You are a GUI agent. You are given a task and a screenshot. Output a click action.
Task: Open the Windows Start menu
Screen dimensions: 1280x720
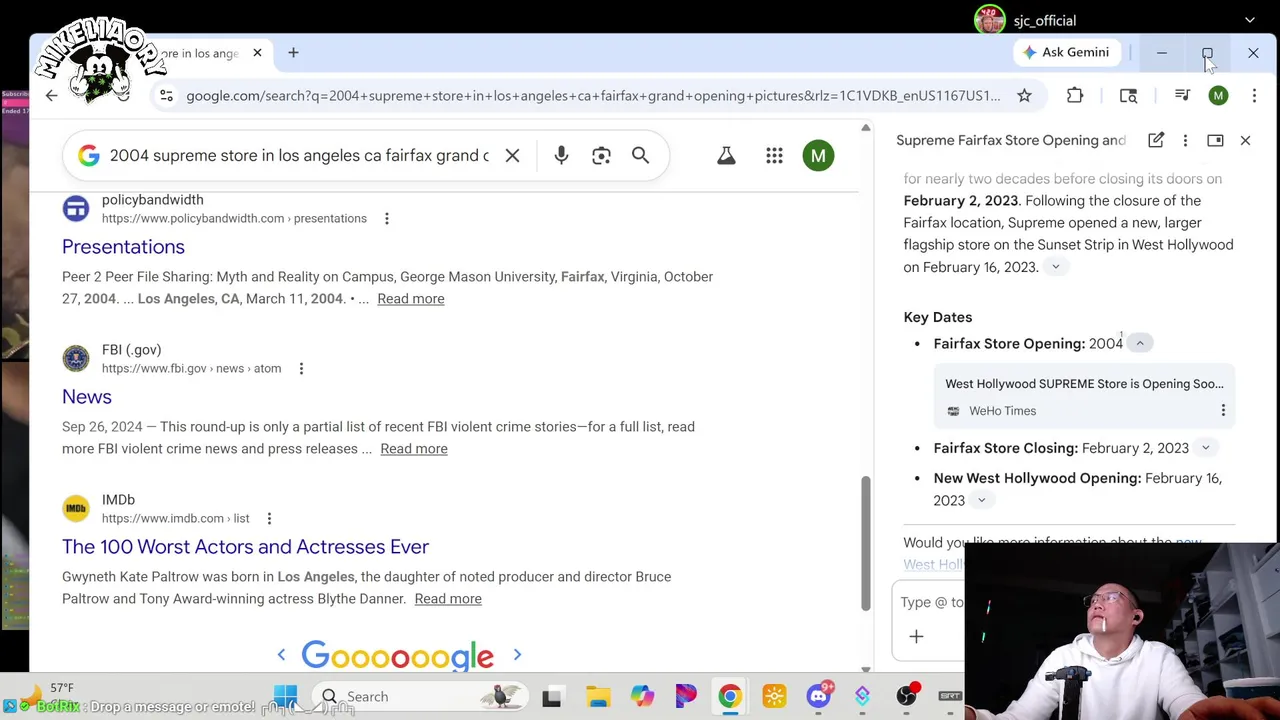coord(285,697)
